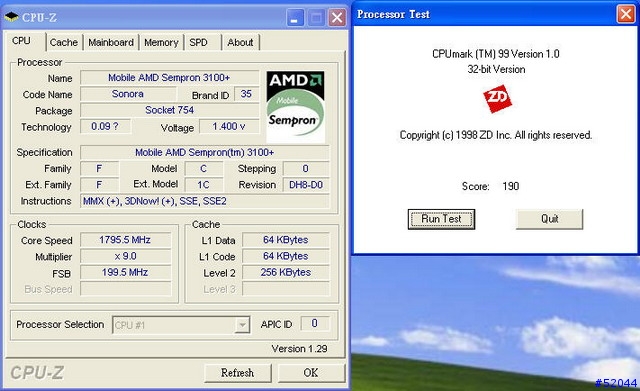Click the CPU-Z title bar chip icon
The width and height of the screenshot is (640, 391).
(11, 17)
